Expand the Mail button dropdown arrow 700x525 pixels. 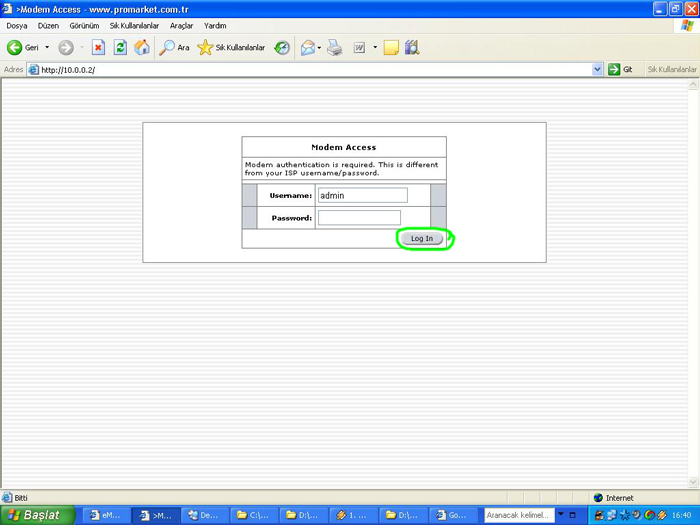[x=319, y=47]
